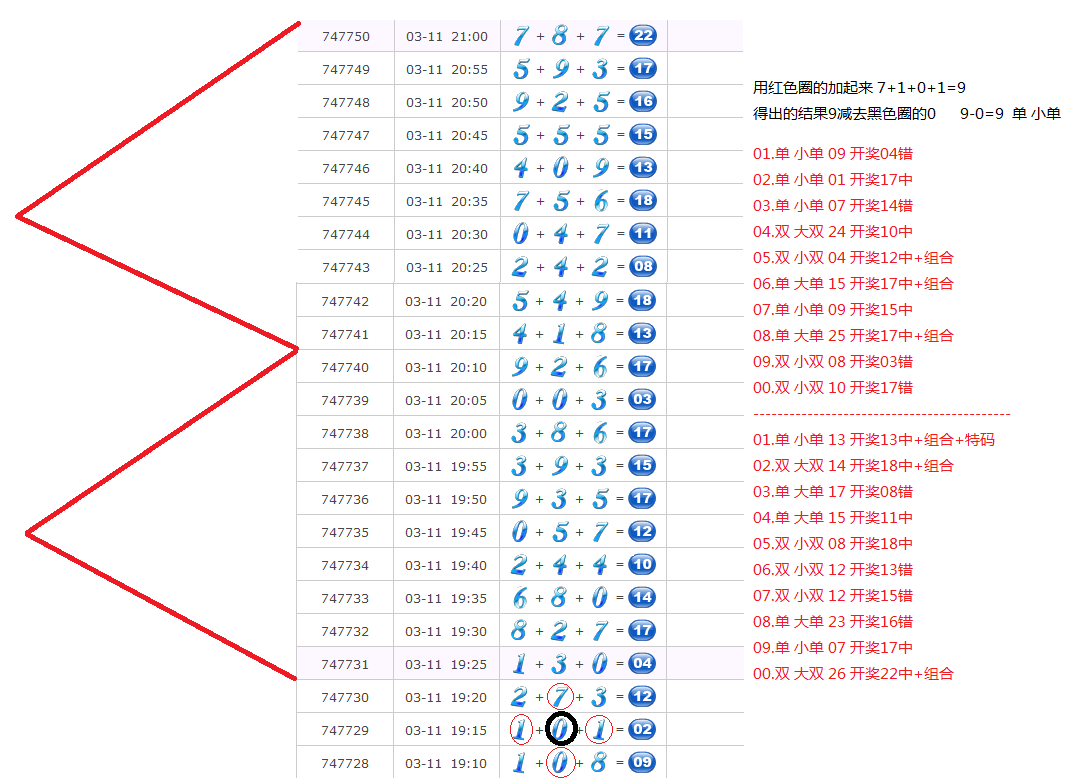Click the line "00.双 大双 26 开奖22中+组合"
Image resolution: width=1079 pixels, height=781 pixels.
(x=853, y=673)
